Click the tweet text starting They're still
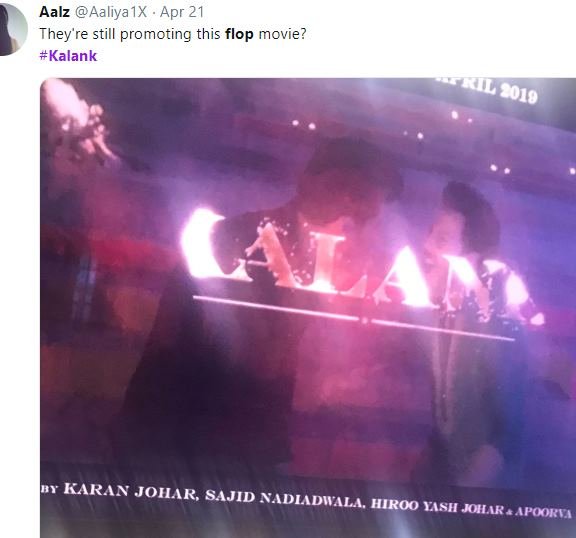The height and width of the screenshot is (538, 576). [173, 34]
